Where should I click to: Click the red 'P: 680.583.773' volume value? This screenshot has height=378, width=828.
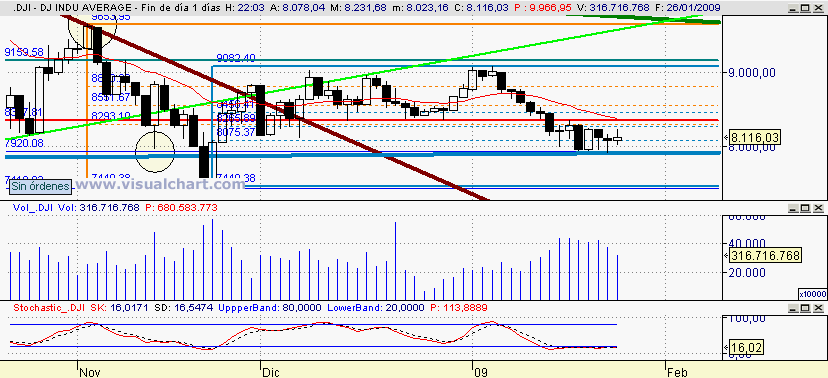coord(181,208)
